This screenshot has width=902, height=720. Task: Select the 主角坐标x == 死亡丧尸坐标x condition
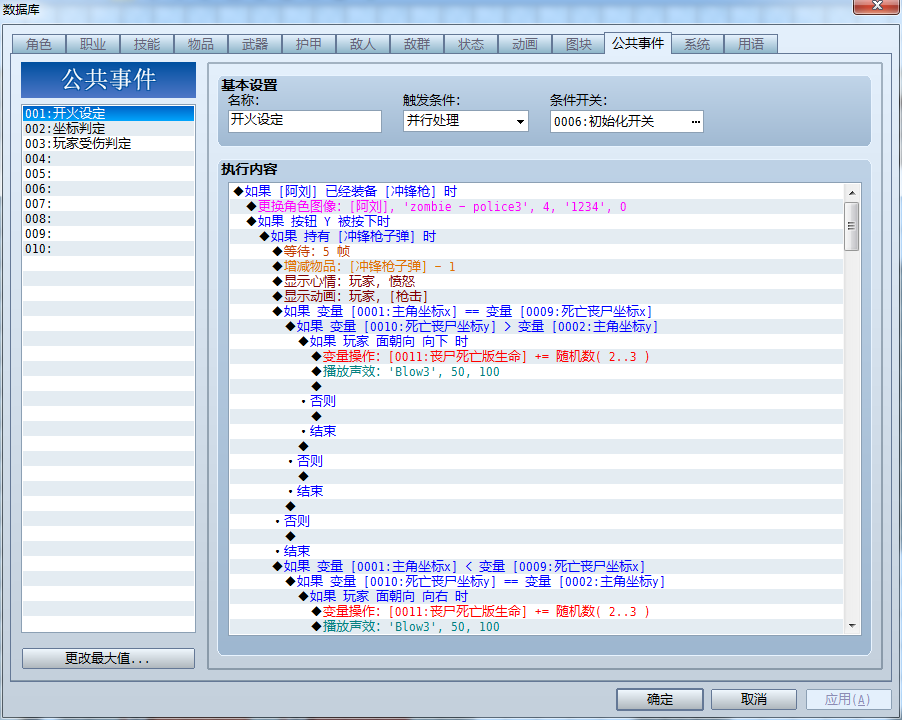click(x=536, y=311)
